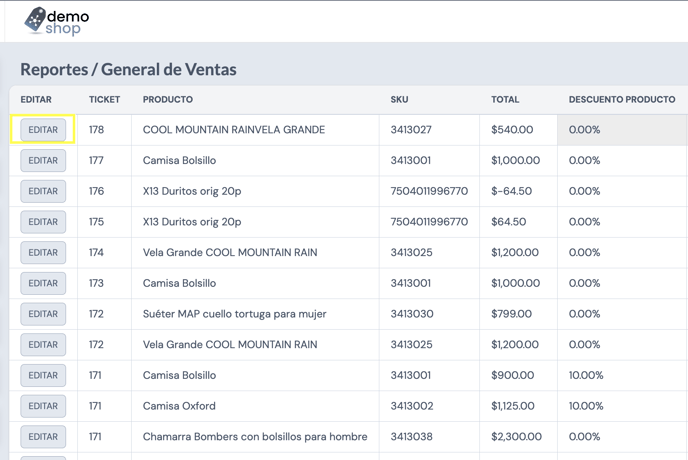688x460 pixels.
Task: Click EDITAR button for ticket 178
Action: tap(43, 129)
